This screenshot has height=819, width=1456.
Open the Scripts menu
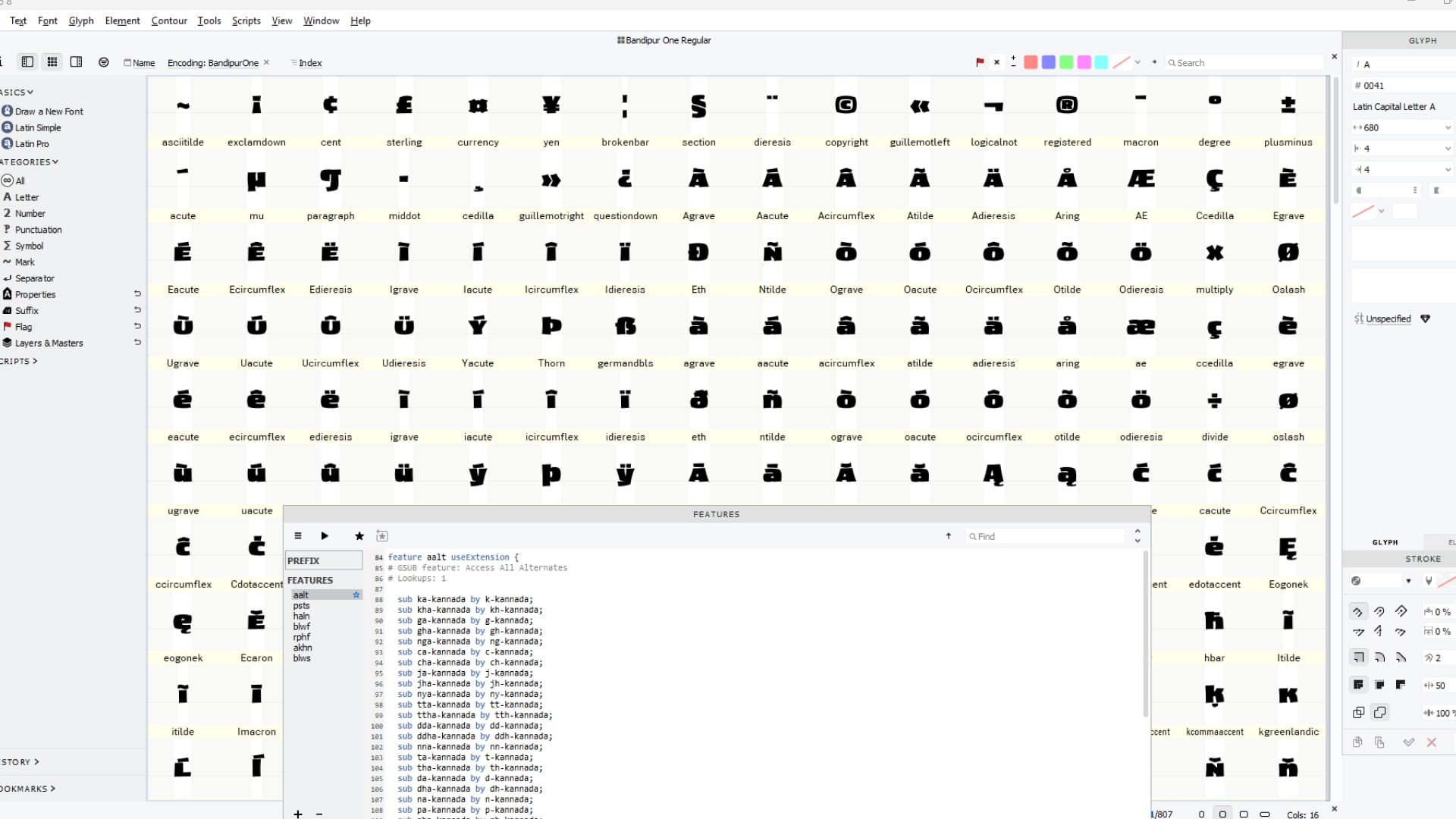(x=246, y=20)
